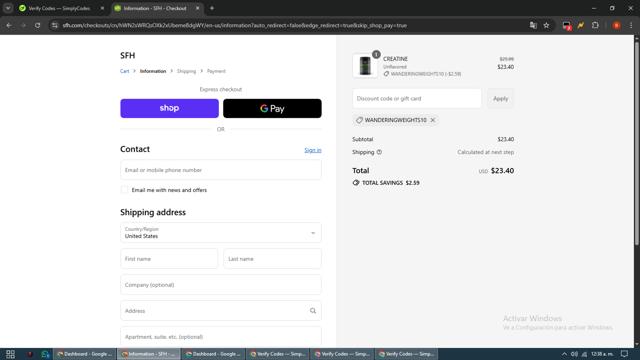
Task: Open the notification center icon
Action: (624, 354)
